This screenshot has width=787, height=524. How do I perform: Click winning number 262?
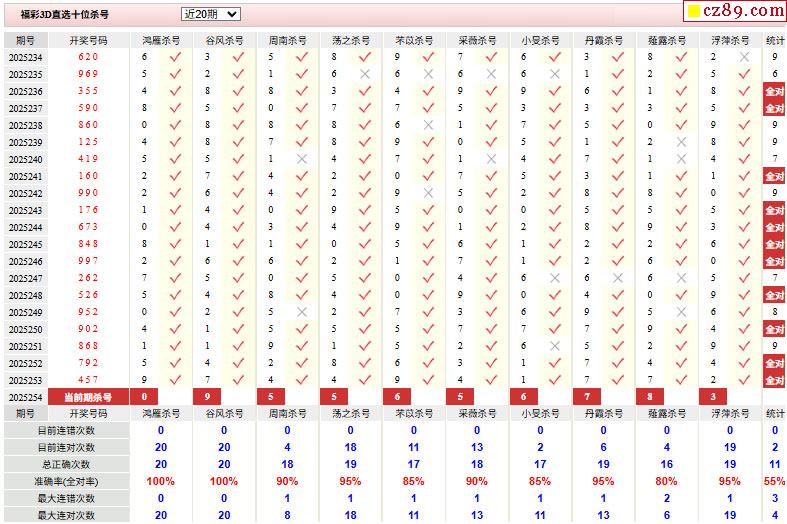[x=88, y=278]
